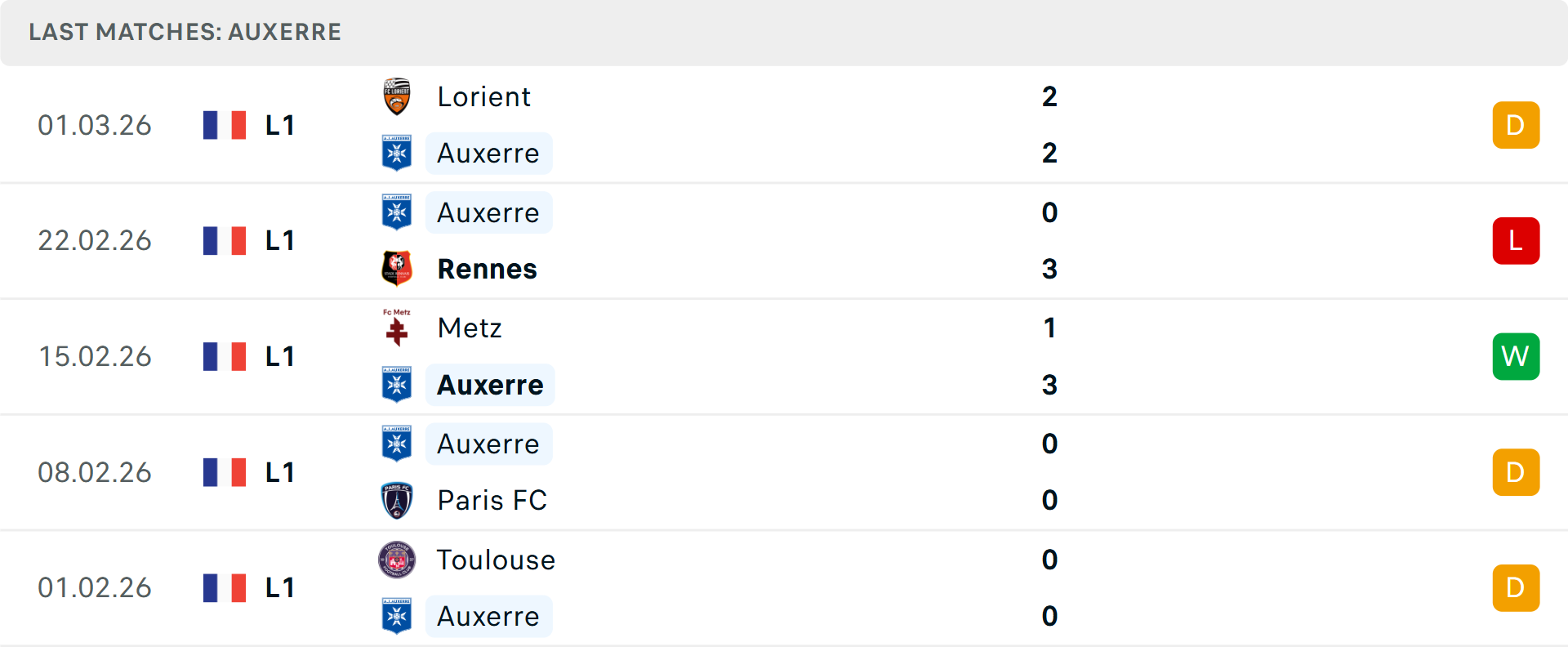Click the red L result badge
This screenshot has height=647, width=1568.
[1516, 241]
